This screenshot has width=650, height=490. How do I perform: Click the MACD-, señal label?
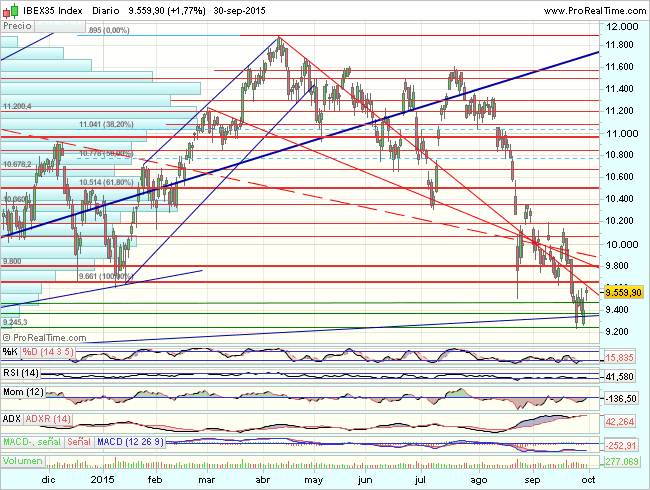point(32,442)
